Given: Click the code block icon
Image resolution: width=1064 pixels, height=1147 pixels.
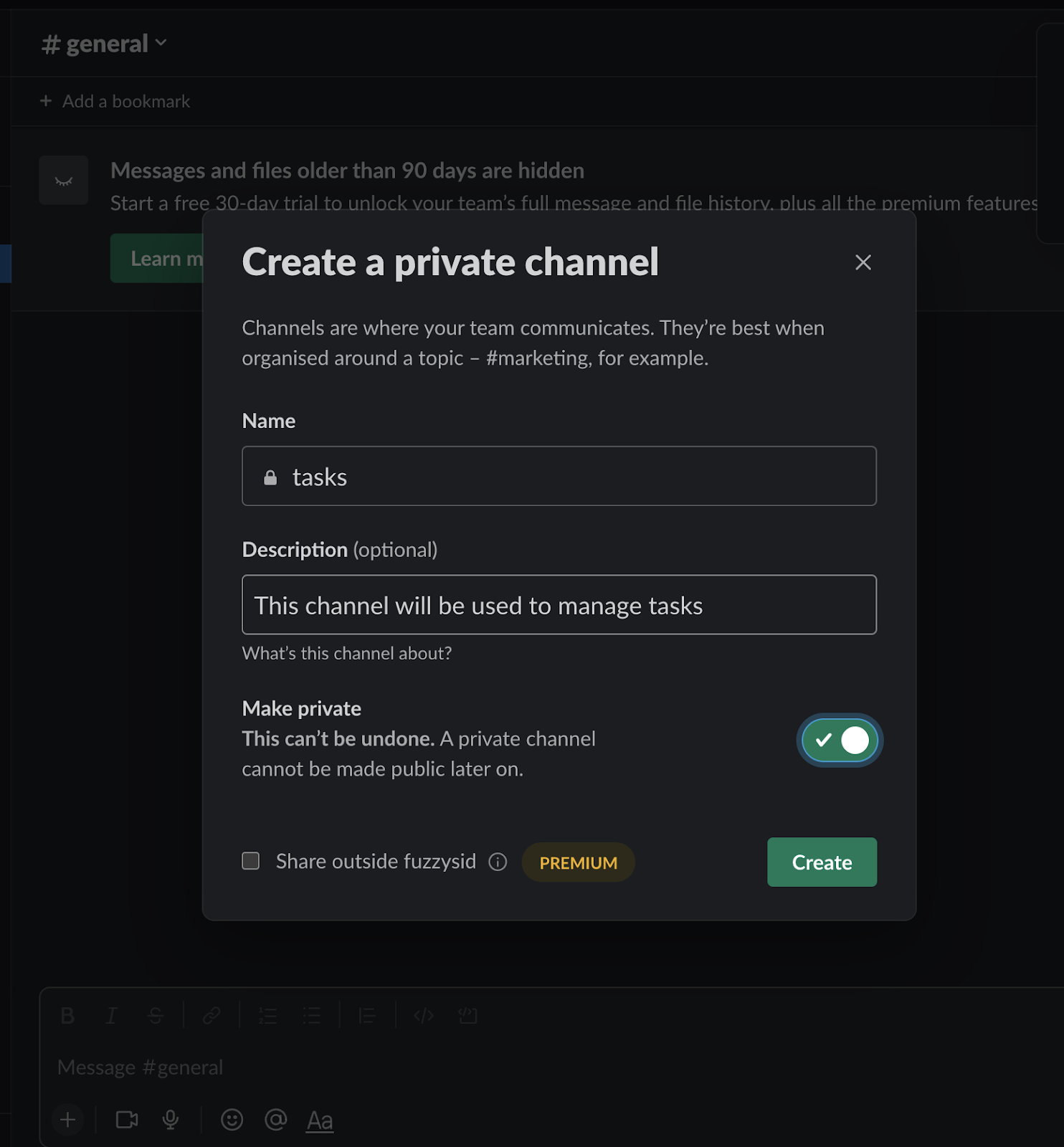Looking at the screenshot, I should pos(467,1016).
